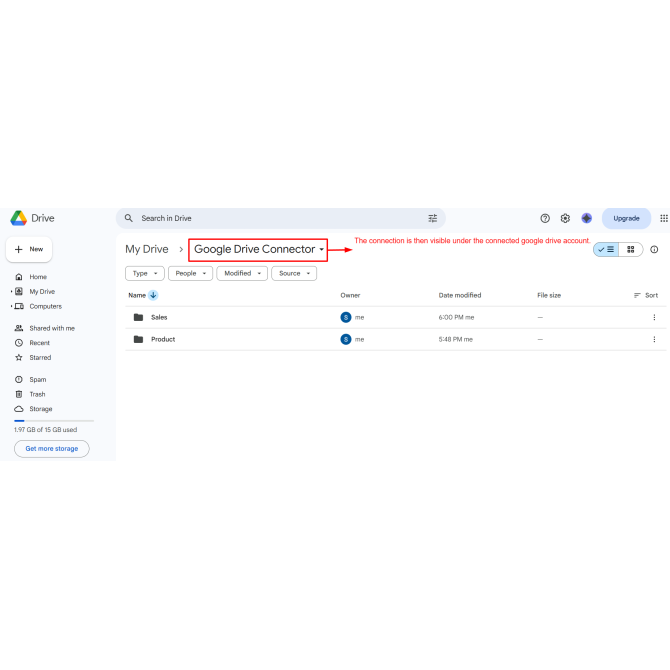Open Recent files
The image size is (670, 670).
coord(39,343)
